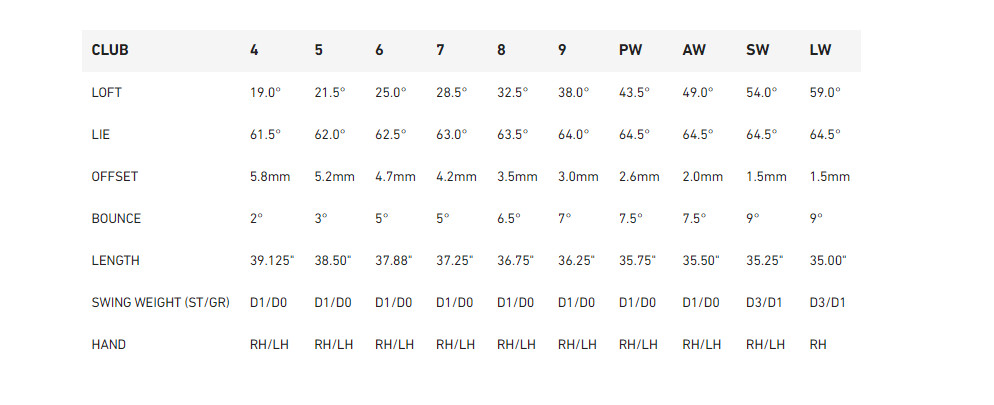Select the 5.8mm offset value
This screenshot has width=994, height=405.
tap(270, 176)
